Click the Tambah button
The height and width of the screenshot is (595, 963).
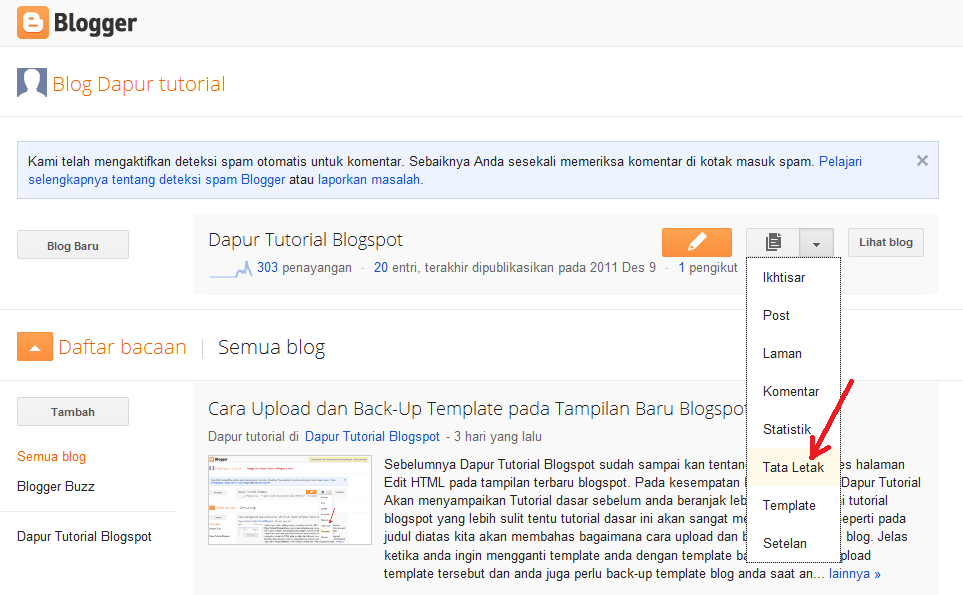[72, 411]
